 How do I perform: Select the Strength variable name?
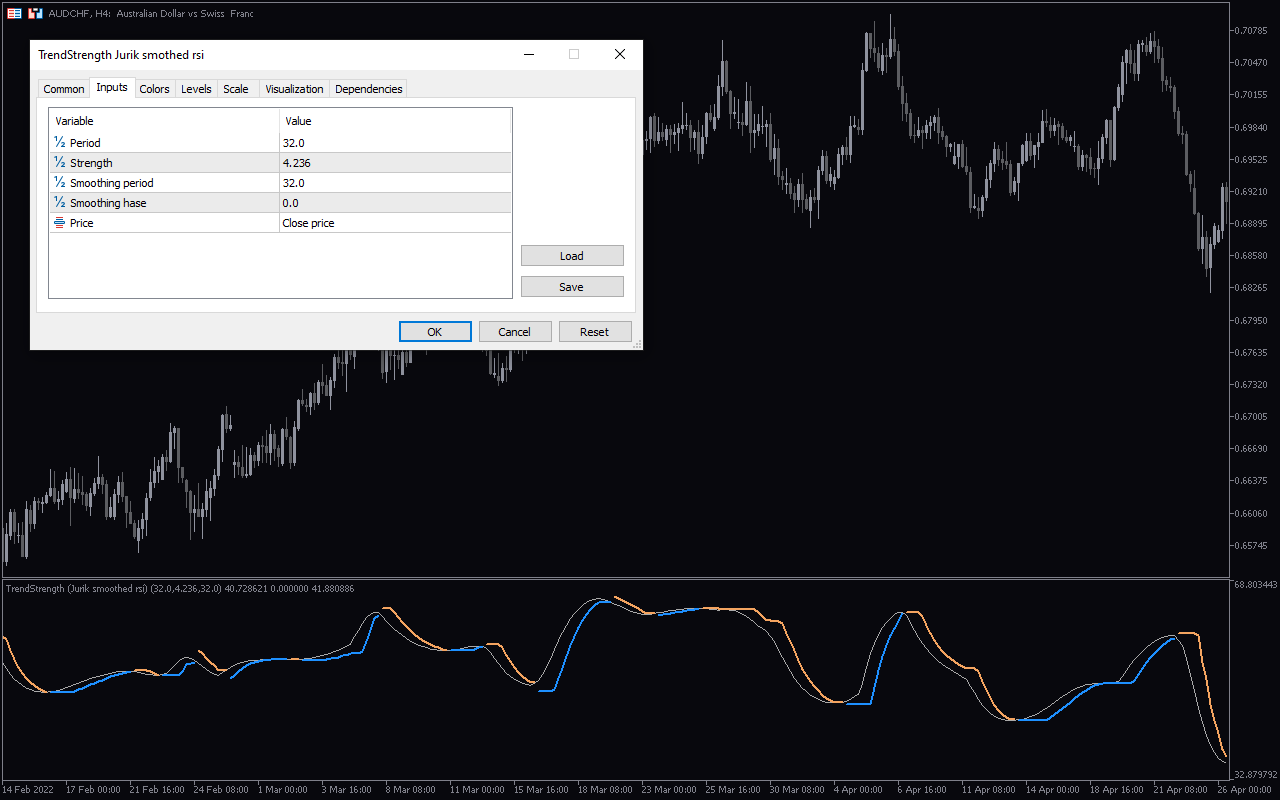pyautogui.click(x=91, y=163)
